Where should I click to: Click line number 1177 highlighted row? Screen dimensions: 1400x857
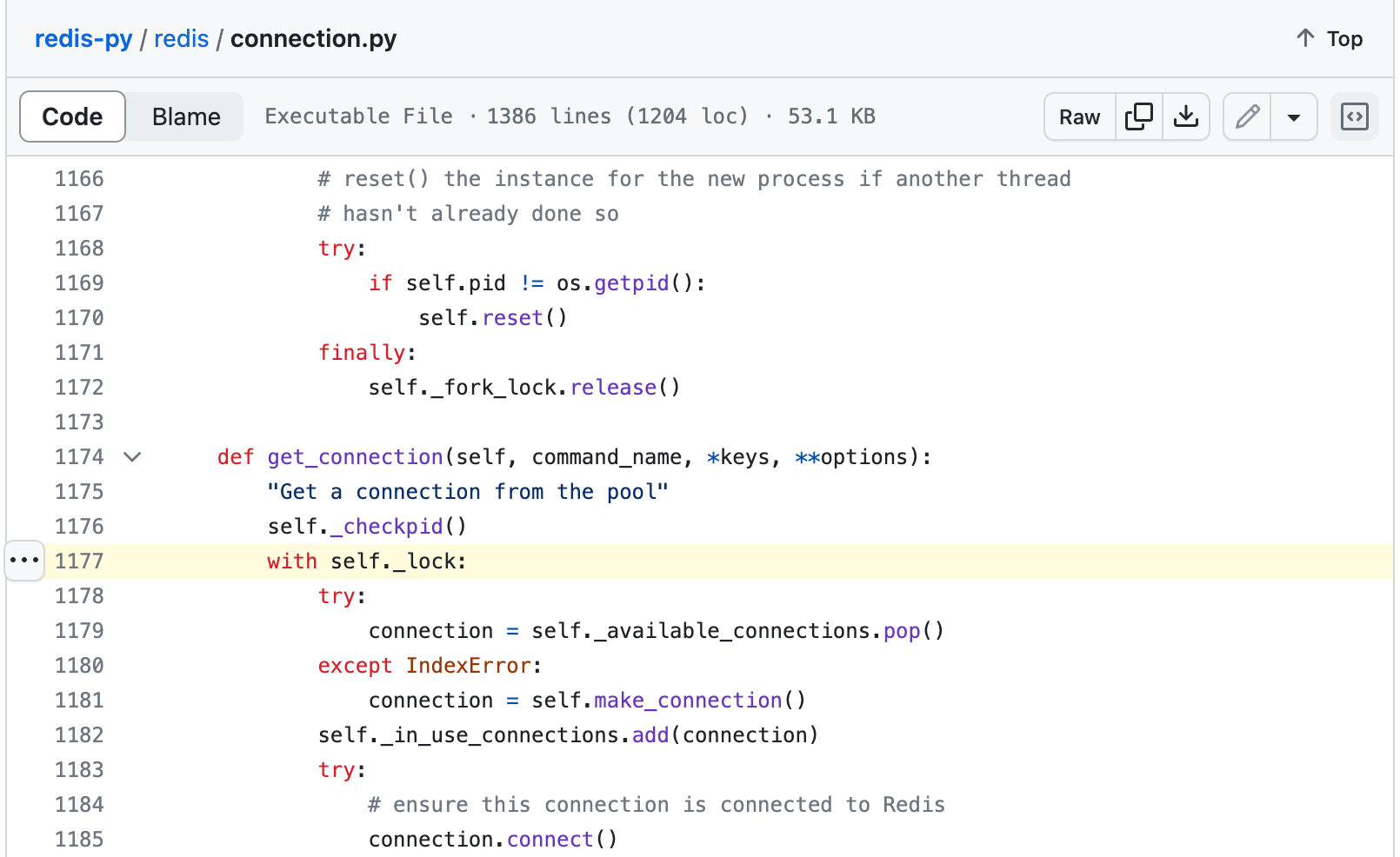click(79, 561)
